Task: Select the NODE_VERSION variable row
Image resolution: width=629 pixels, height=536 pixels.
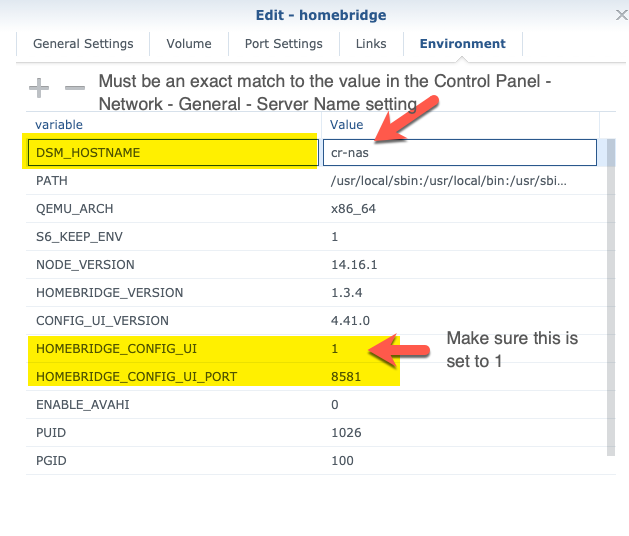Action: pos(317,265)
